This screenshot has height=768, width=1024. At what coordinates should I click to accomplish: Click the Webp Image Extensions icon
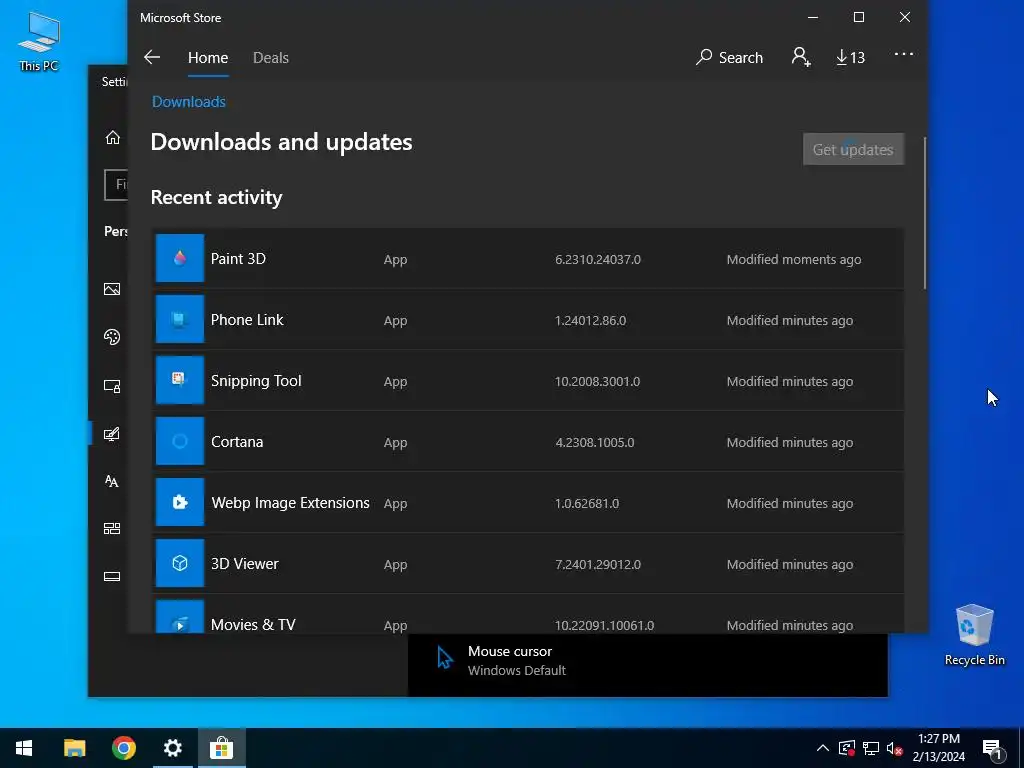(180, 502)
